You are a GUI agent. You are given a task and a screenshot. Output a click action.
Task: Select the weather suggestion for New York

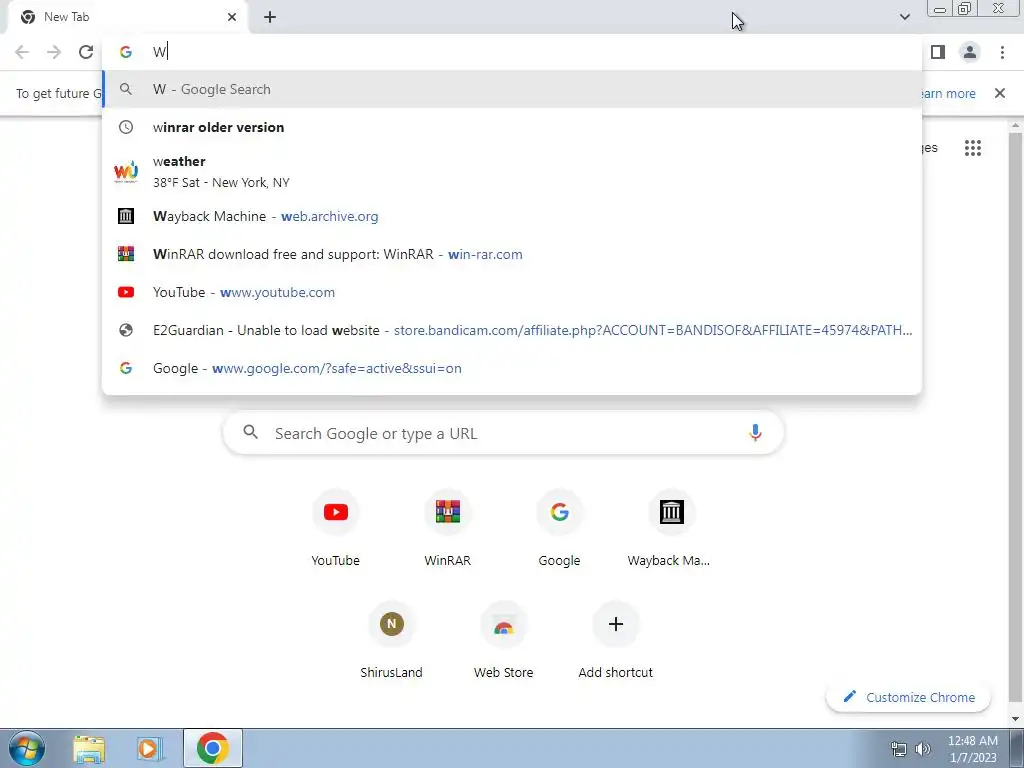click(512, 172)
